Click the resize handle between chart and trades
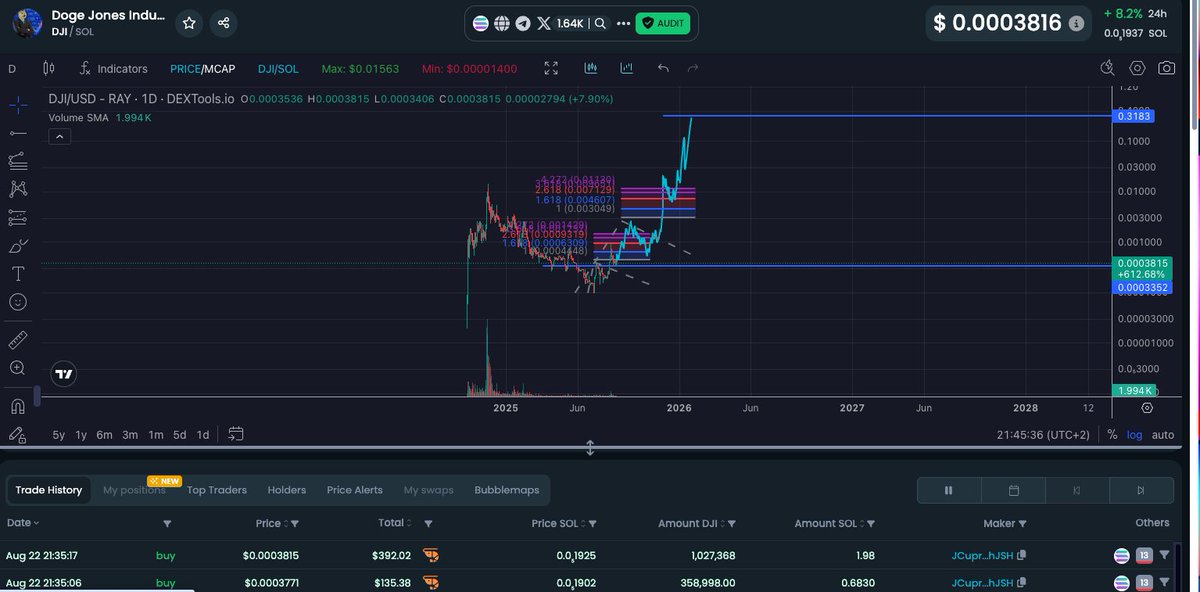 [x=590, y=448]
